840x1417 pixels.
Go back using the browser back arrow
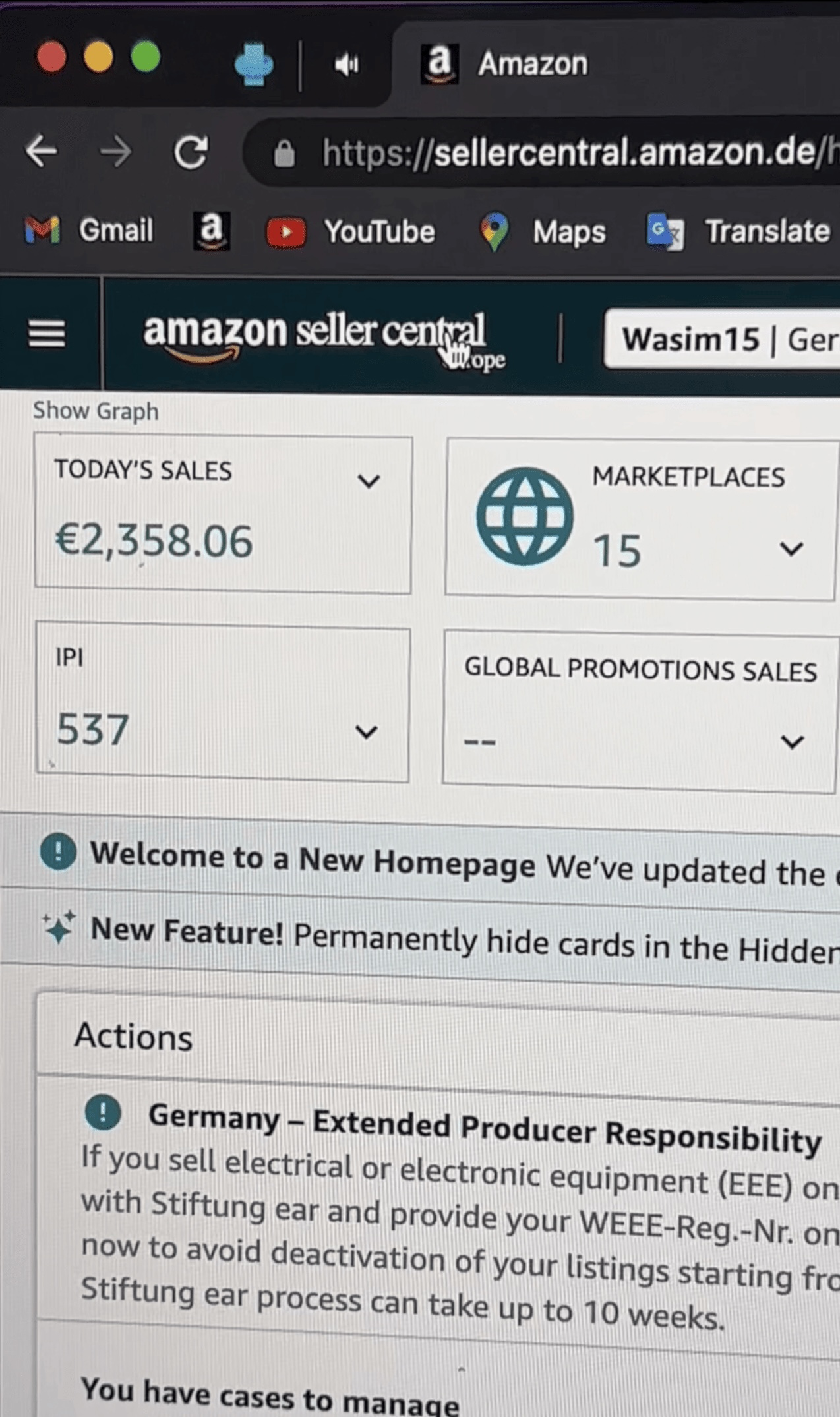coord(42,152)
